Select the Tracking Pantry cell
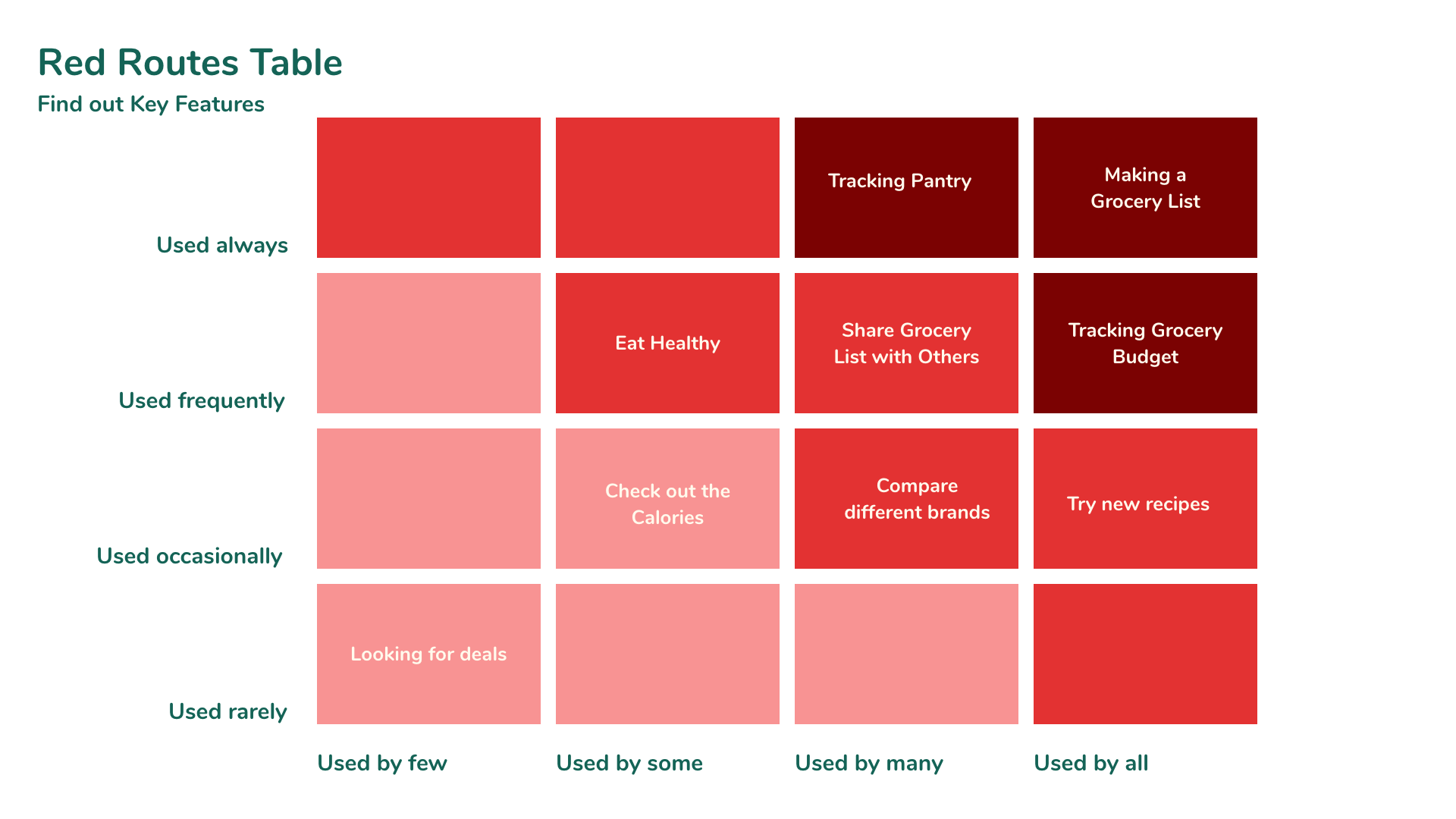The height and width of the screenshot is (819, 1456). pyautogui.click(x=906, y=187)
